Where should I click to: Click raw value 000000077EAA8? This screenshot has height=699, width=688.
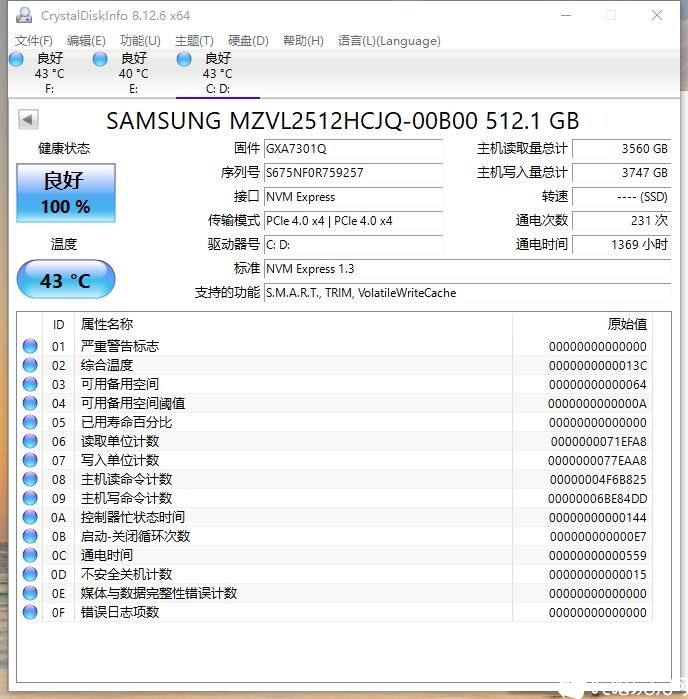(597, 461)
